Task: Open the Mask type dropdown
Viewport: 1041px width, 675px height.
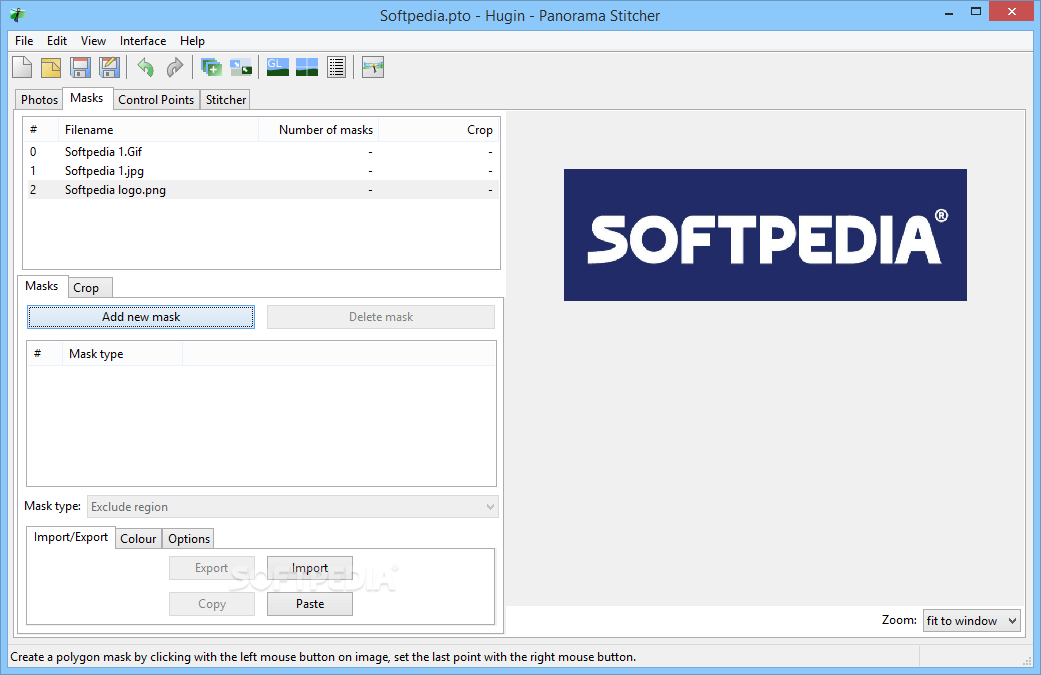Action: click(293, 507)
